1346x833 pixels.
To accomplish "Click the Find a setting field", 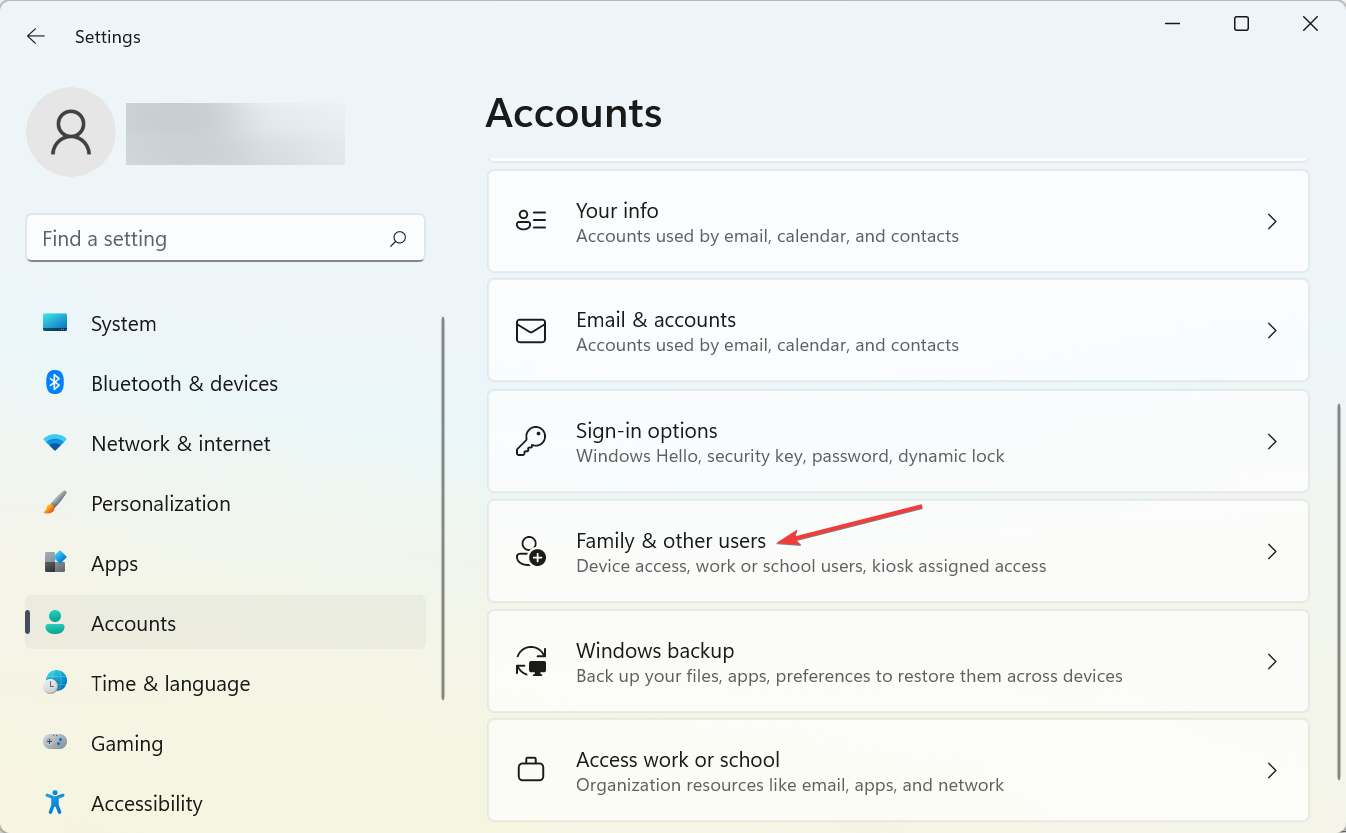I will pyautogui.click(x=225, y=238).
